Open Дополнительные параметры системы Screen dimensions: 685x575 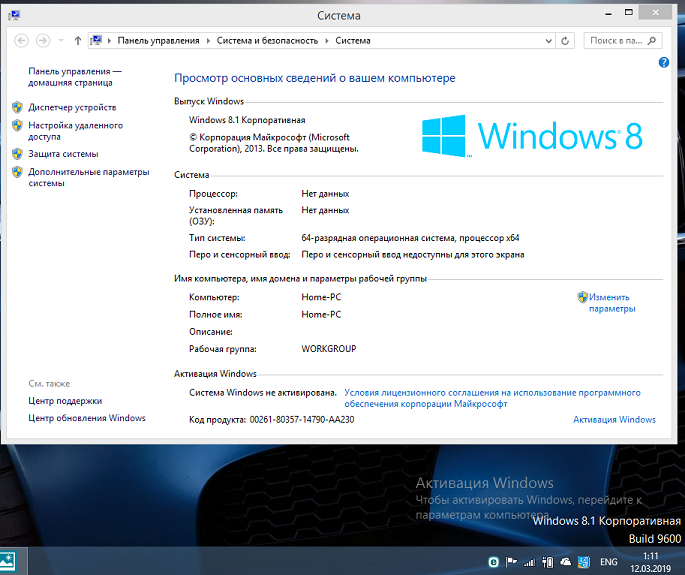pos(89,177)
